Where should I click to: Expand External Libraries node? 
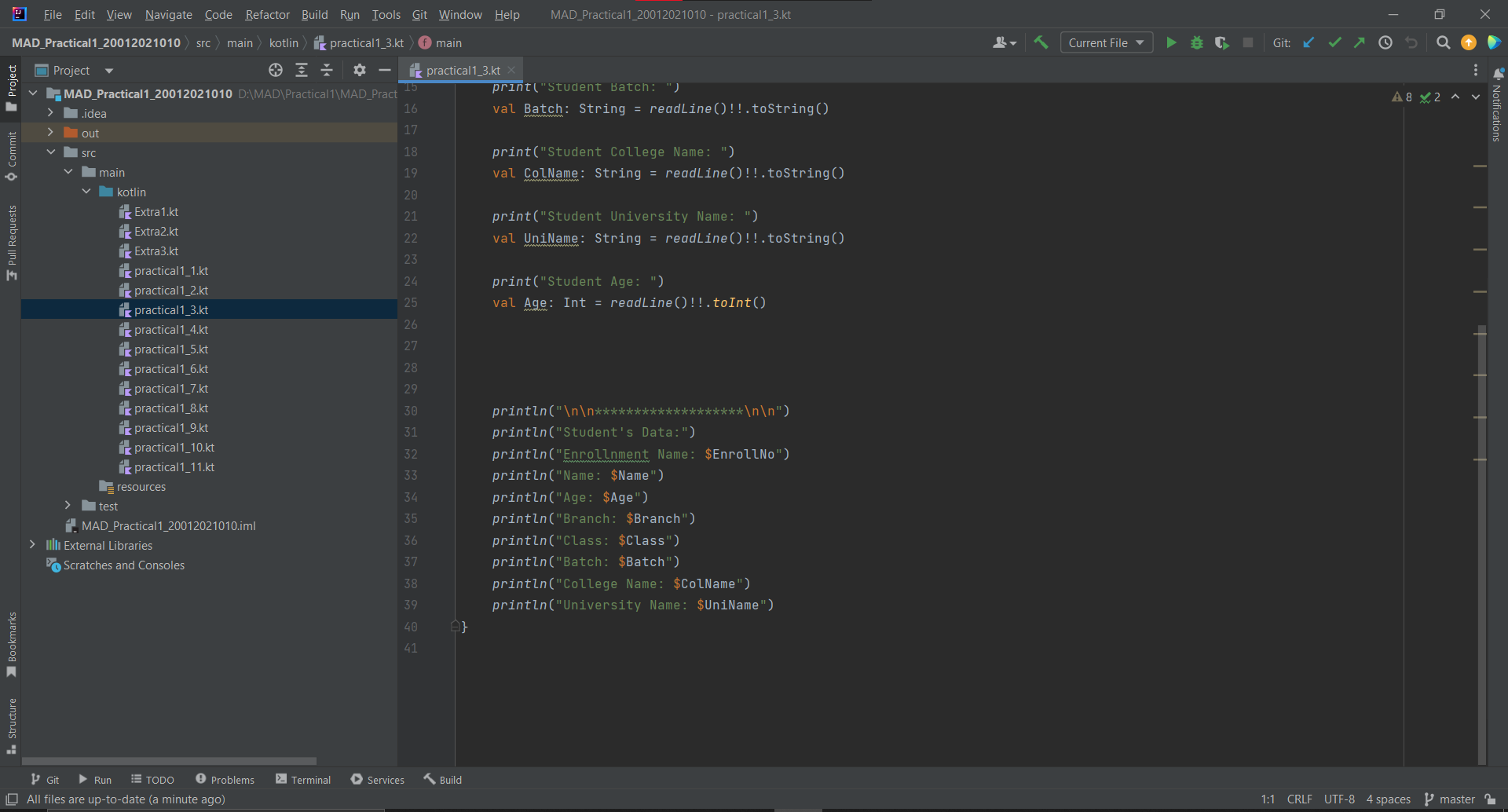(x=32, y=545)
